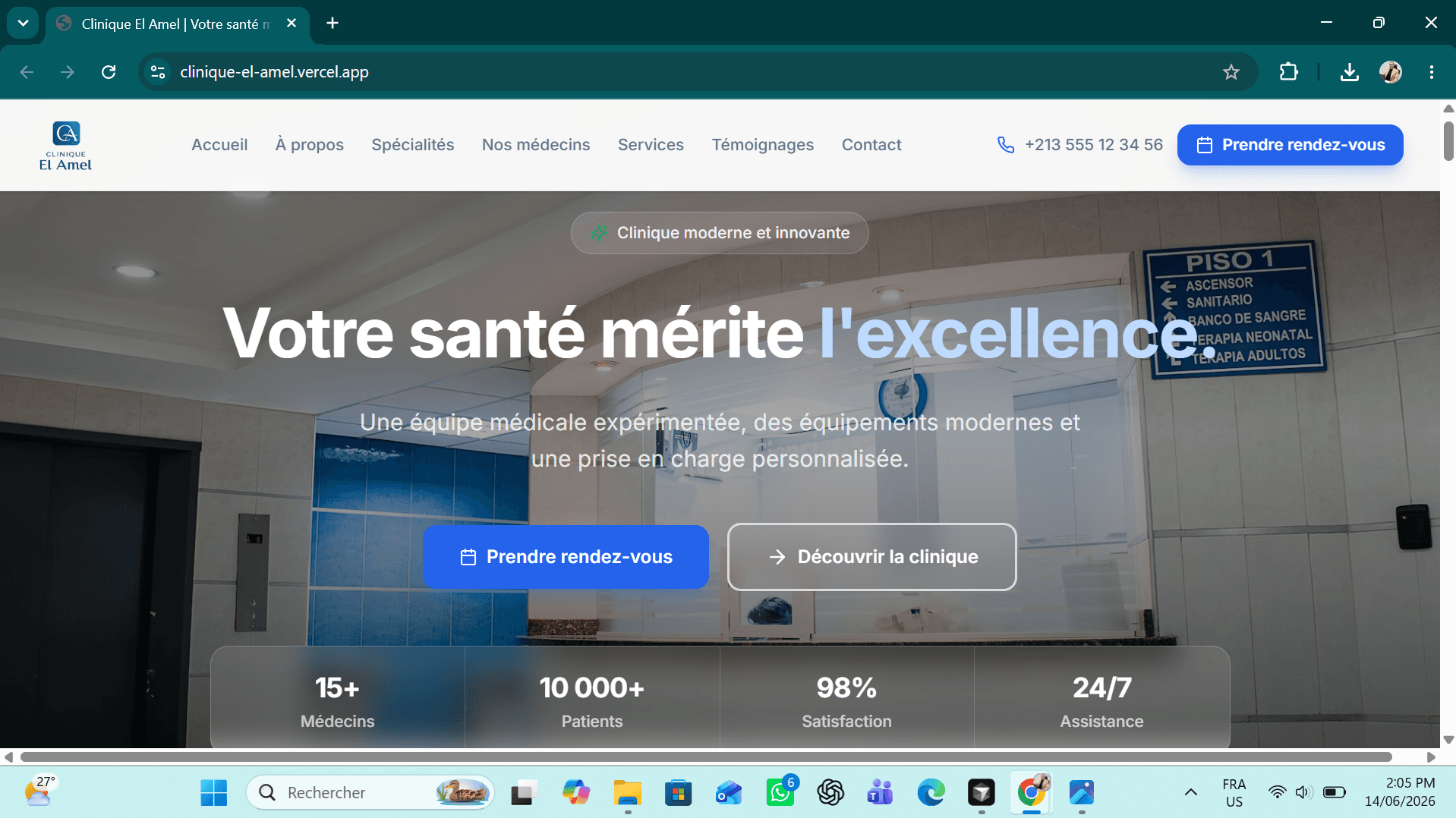Image resolution: width=1456 pixels, height=818 pixels.
Task: Reload the page with the refresh icon
Action: pos(109,72)
